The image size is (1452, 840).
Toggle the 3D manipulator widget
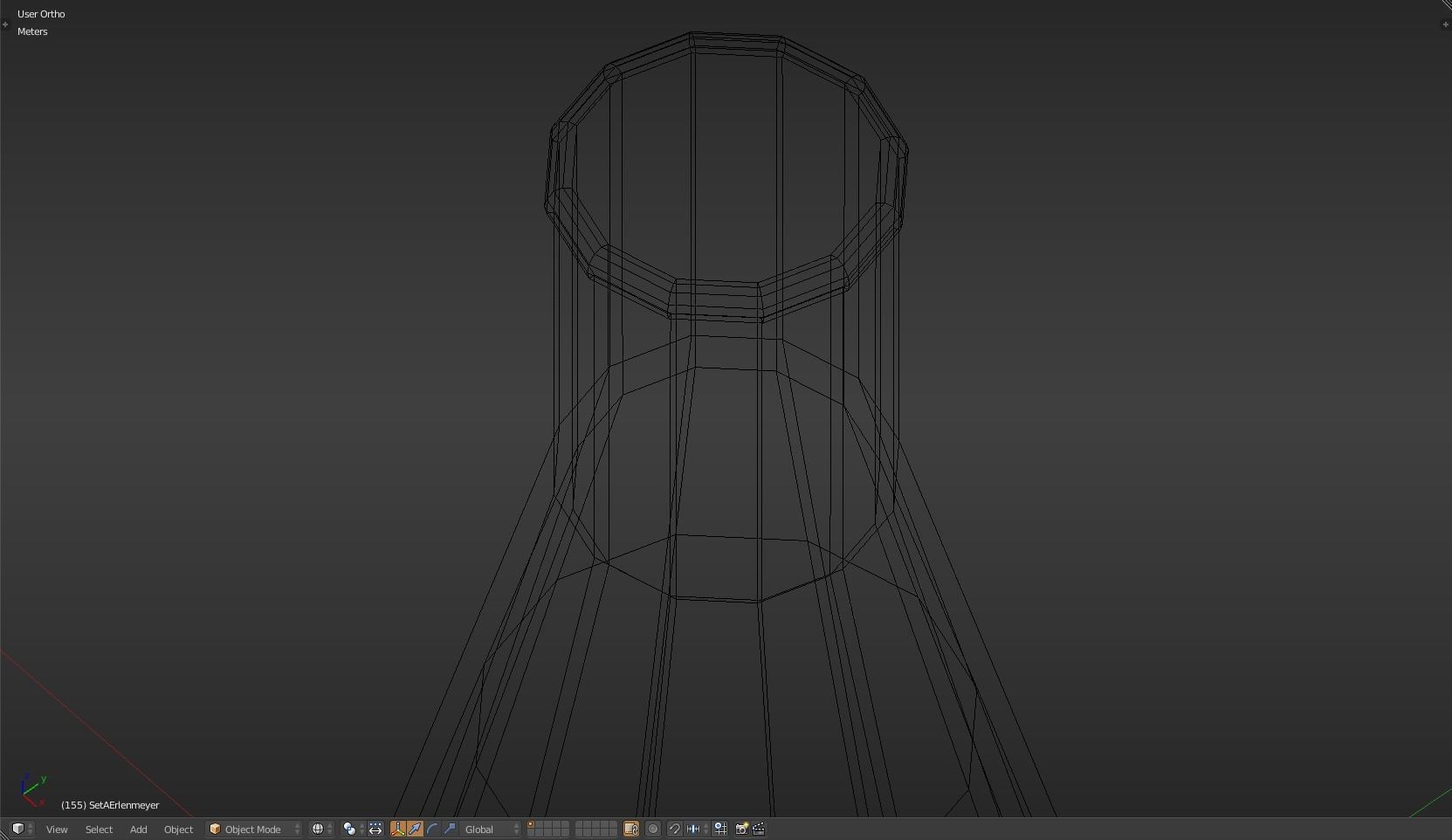click(x=398, y=829)
